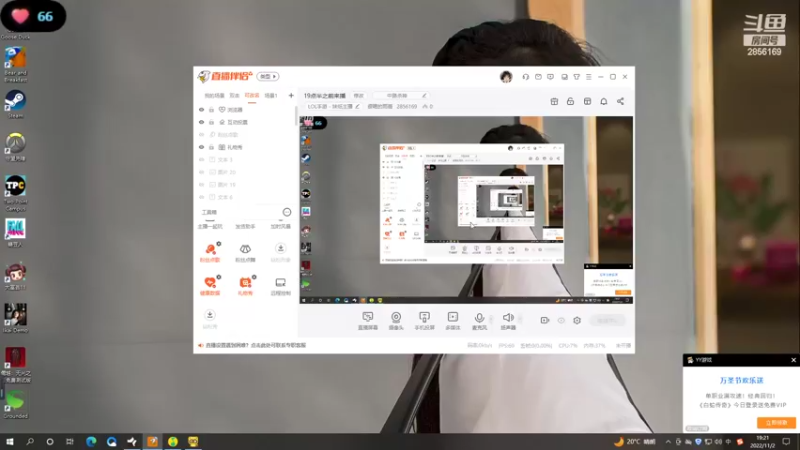
Task: Show the hidden 文本 6 layer
Action: (x=202, y=197)
